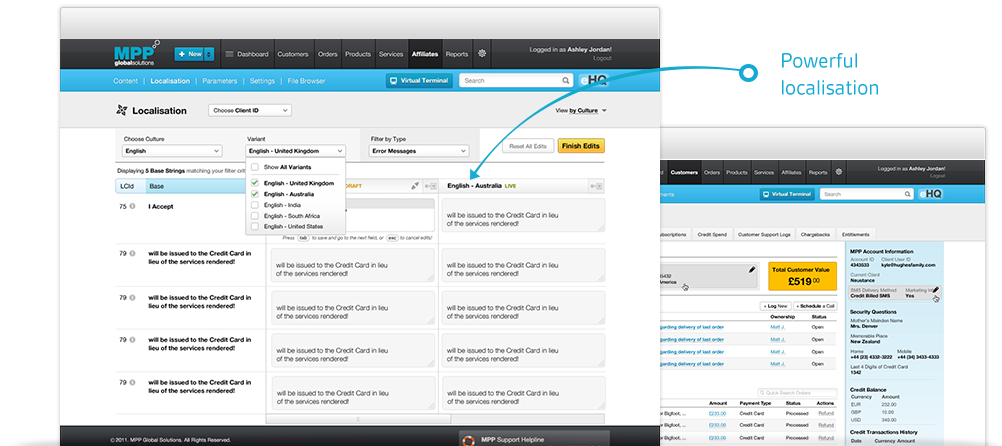The width and height of the screenshot is (1002, 446).
Task: Click the column options icon in DRAFT header
Action: [x=431, y=186]
